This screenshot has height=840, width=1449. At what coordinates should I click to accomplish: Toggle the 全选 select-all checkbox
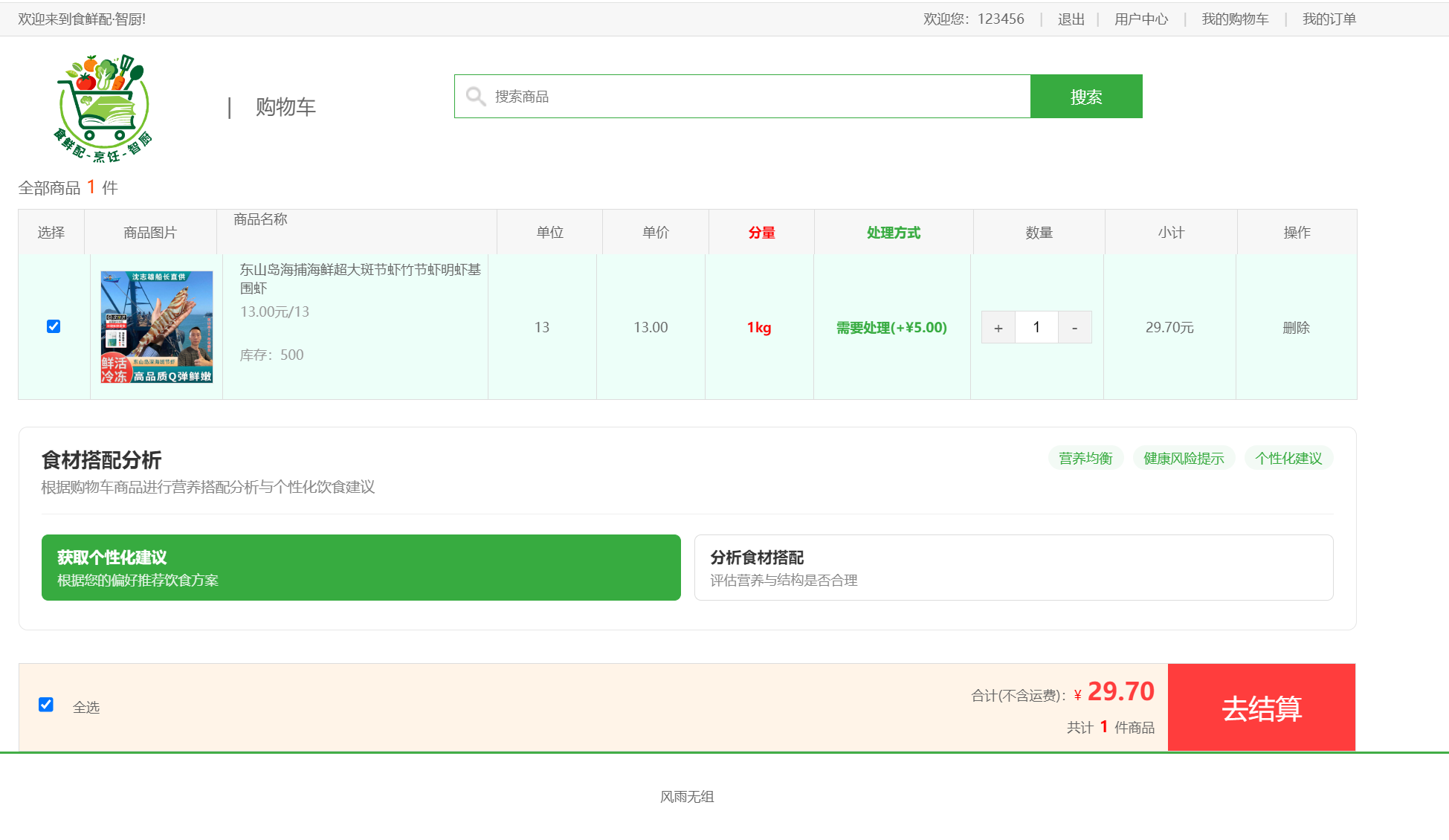point(46,705)
